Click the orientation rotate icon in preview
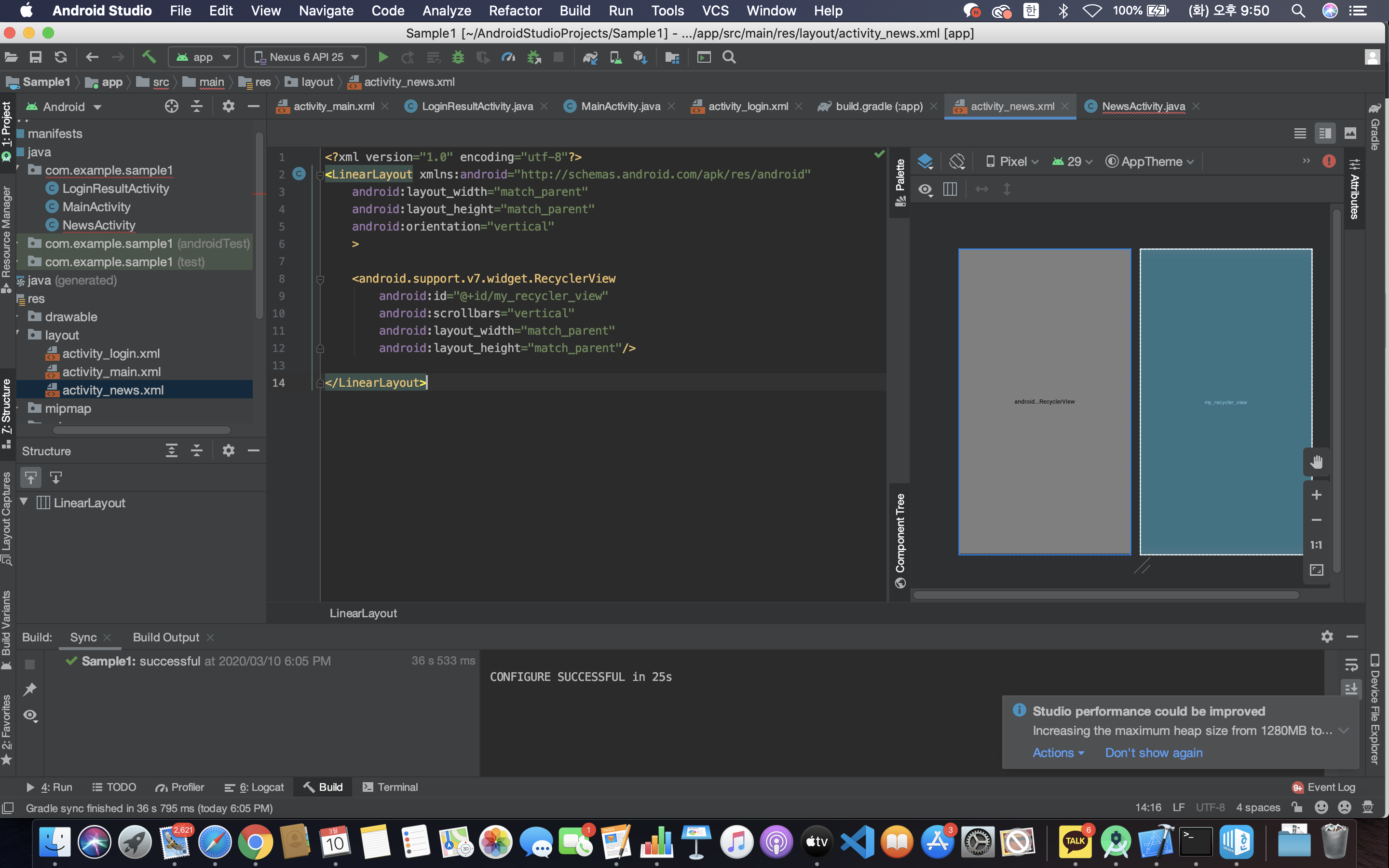This screenshot has width=1389, height=868. (x=957, y=162)
